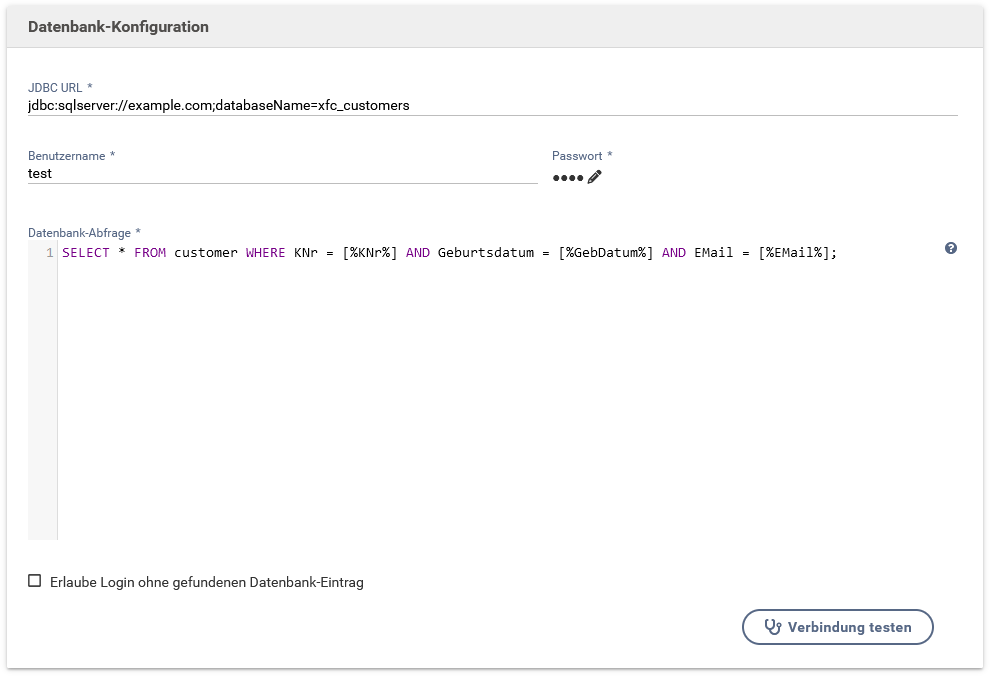Screen dimensions: 998x679
Task: Click the [%KNr%] placeholder in query
Action: pos(370,253)
